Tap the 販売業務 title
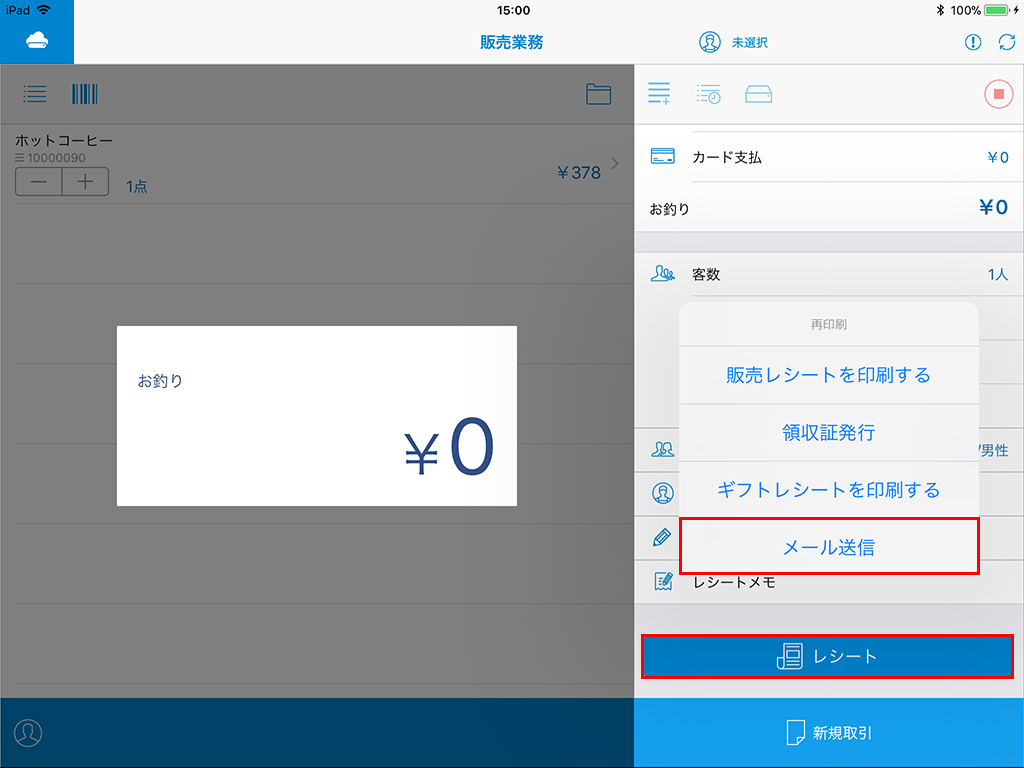1024x768 pixels. click(x=512, y=42)
